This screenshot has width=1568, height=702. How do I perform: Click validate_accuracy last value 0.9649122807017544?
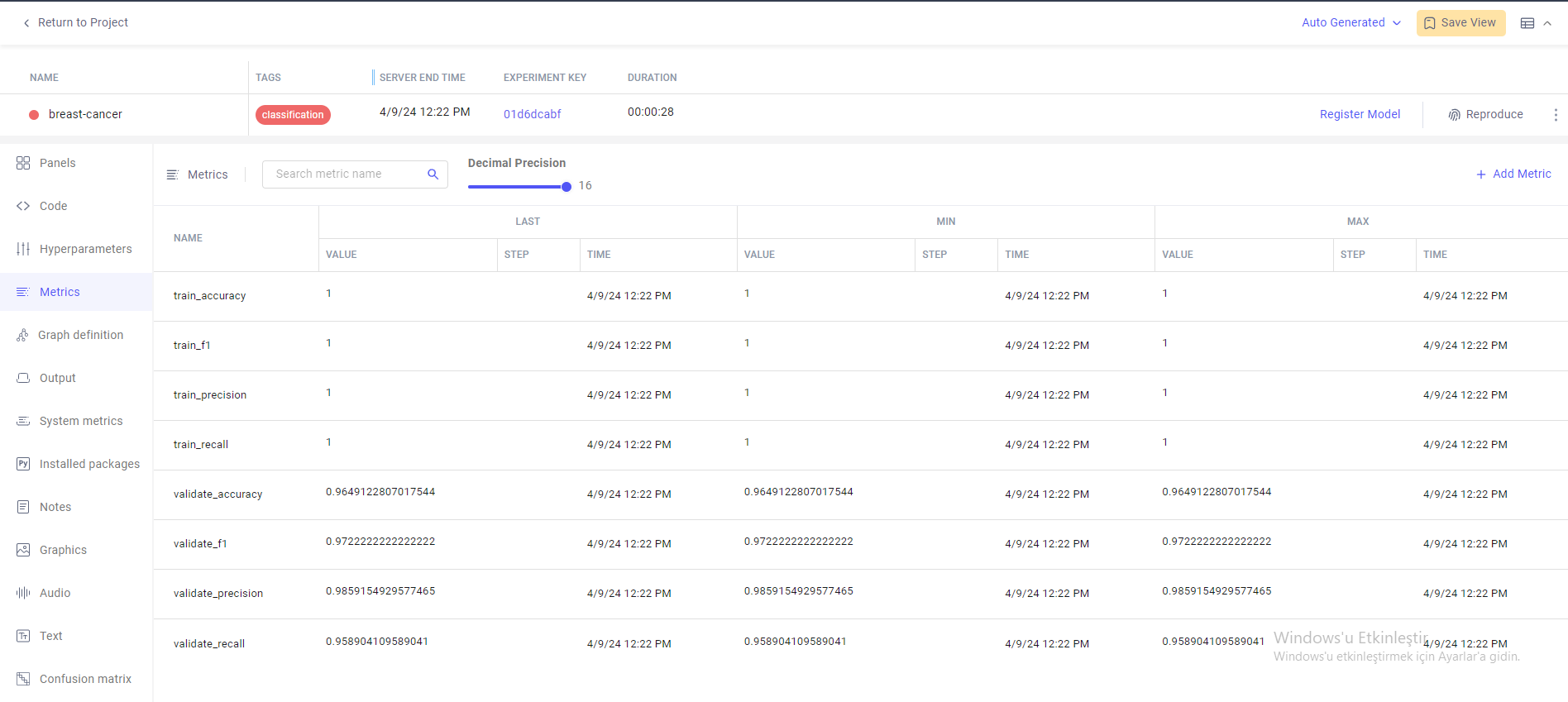coord(380,492)
